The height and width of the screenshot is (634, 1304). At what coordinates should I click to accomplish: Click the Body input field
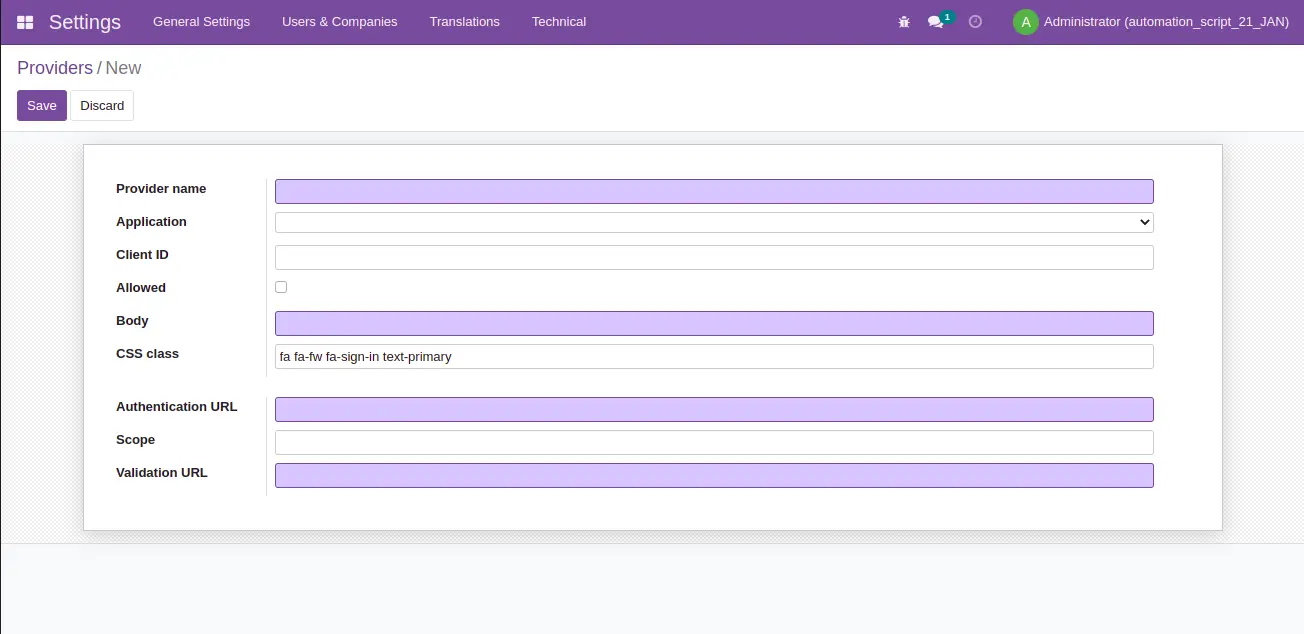click(x=714, y=323)
